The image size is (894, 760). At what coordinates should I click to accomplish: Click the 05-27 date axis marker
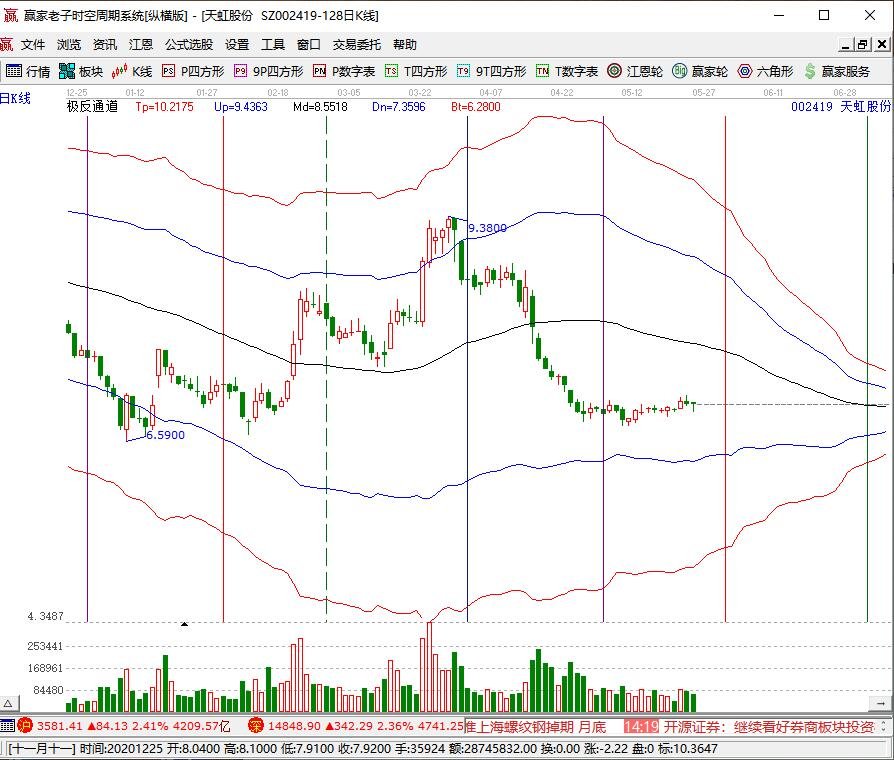(704, 92)
